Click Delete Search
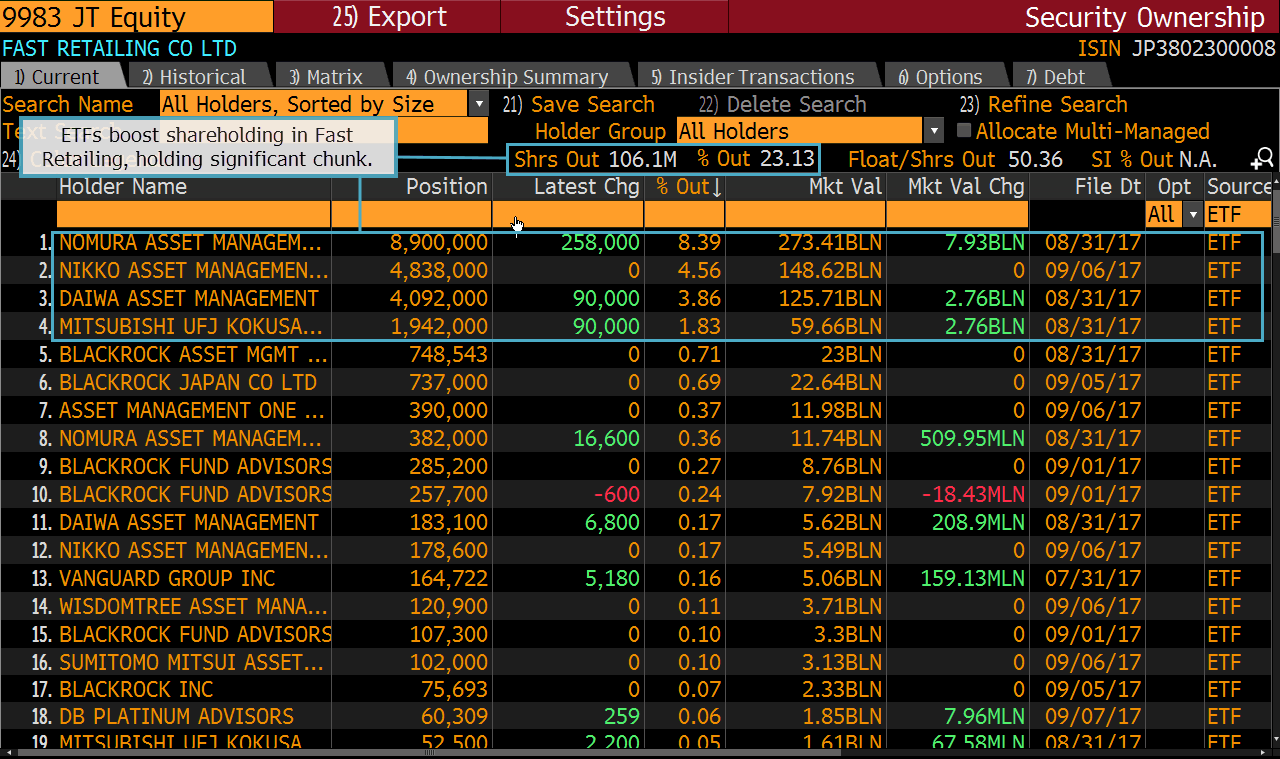 point(782,104)
